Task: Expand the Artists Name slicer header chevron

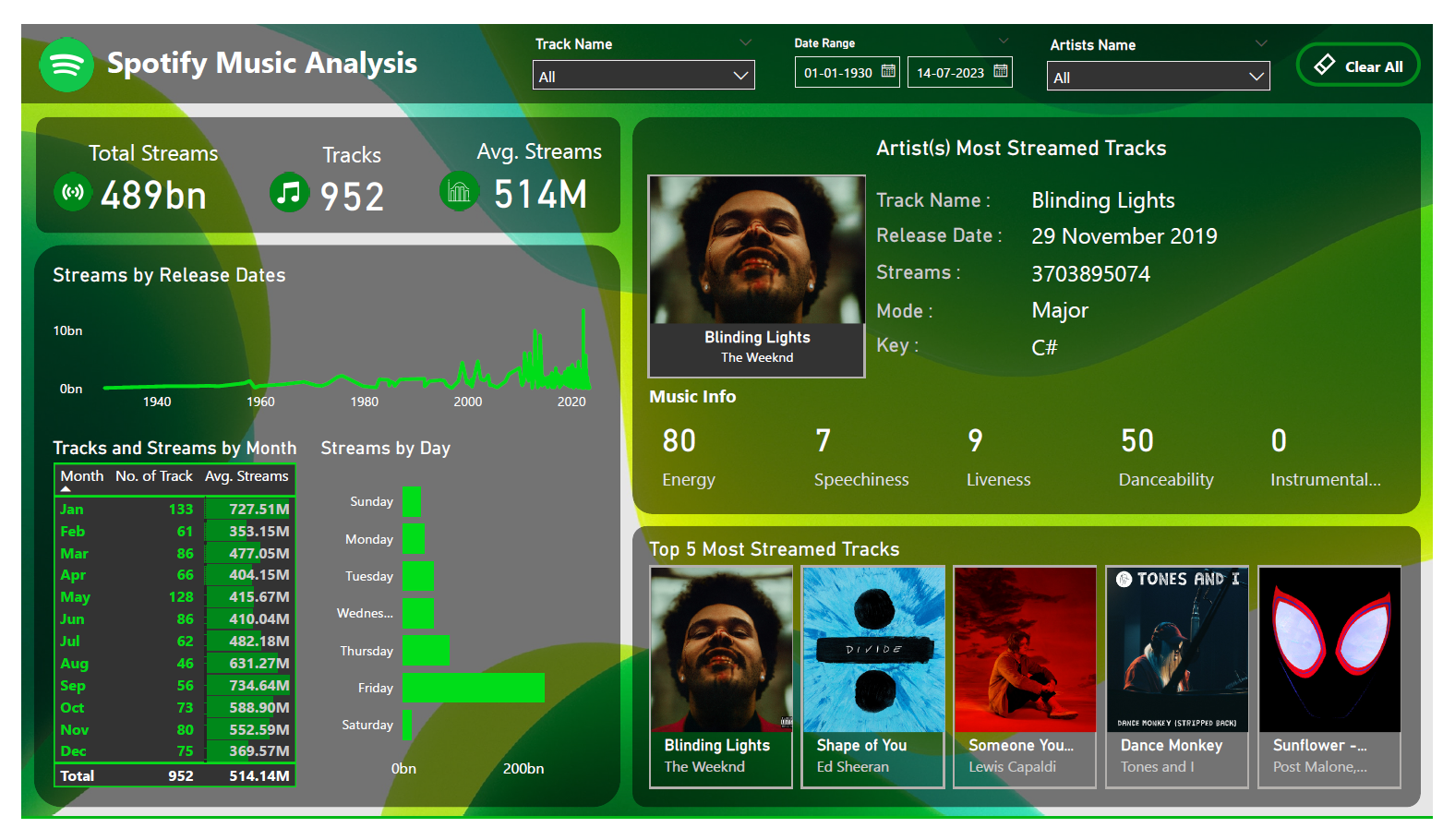Action: (x=1261, y=43)
